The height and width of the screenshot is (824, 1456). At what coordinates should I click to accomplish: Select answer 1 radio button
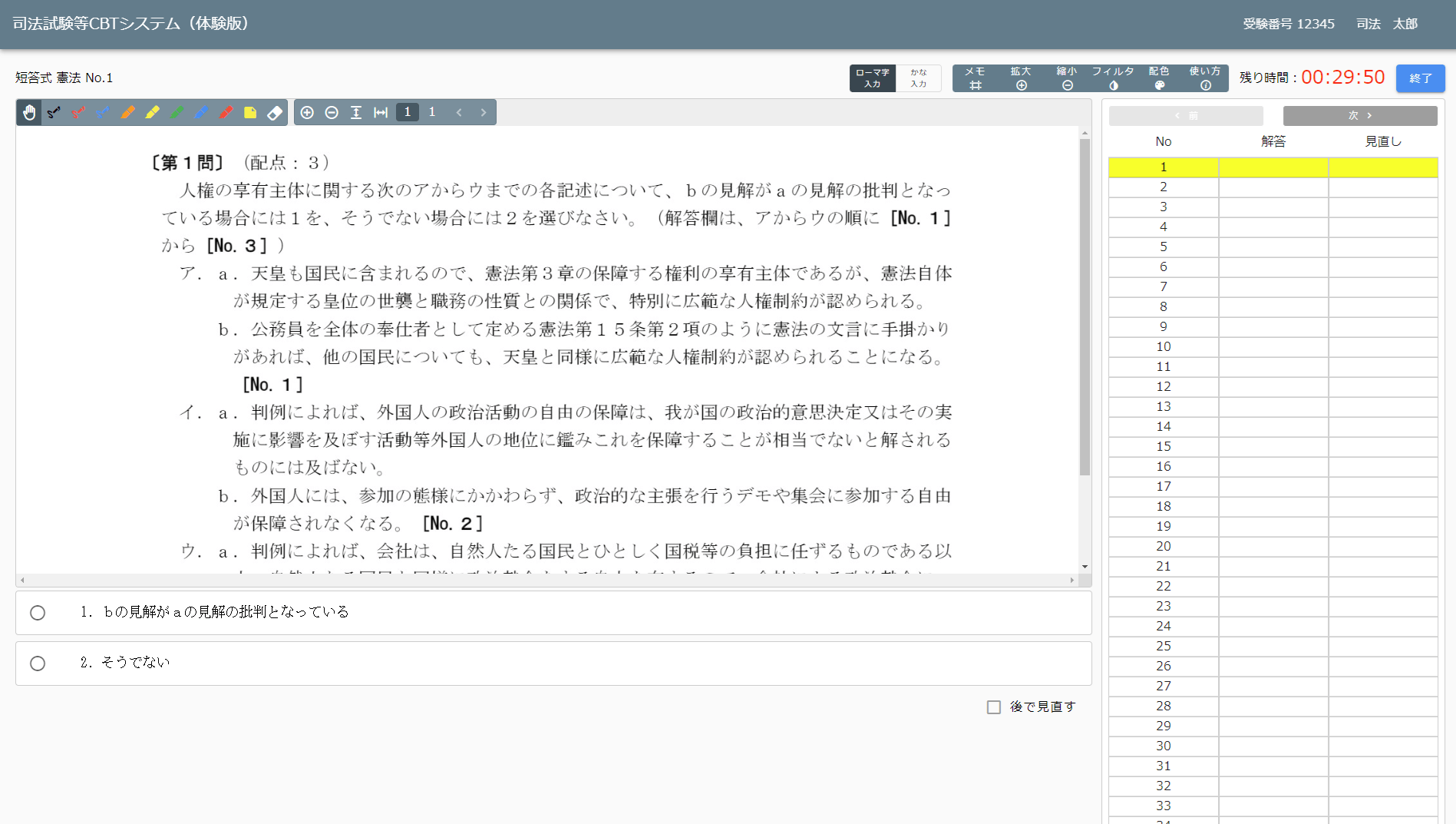pyautogui.click(x=38, y=613)
